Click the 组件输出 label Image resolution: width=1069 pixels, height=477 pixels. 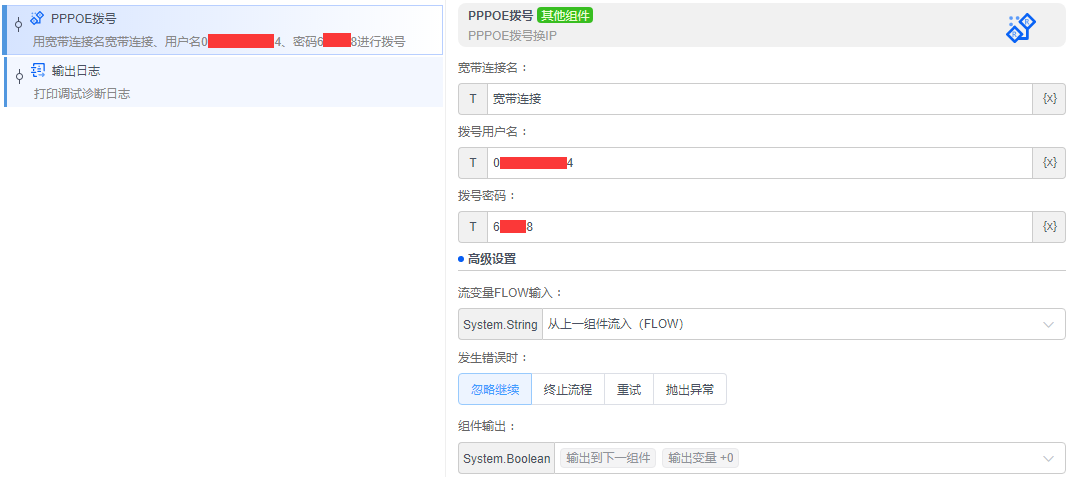(x=487, y=426)
